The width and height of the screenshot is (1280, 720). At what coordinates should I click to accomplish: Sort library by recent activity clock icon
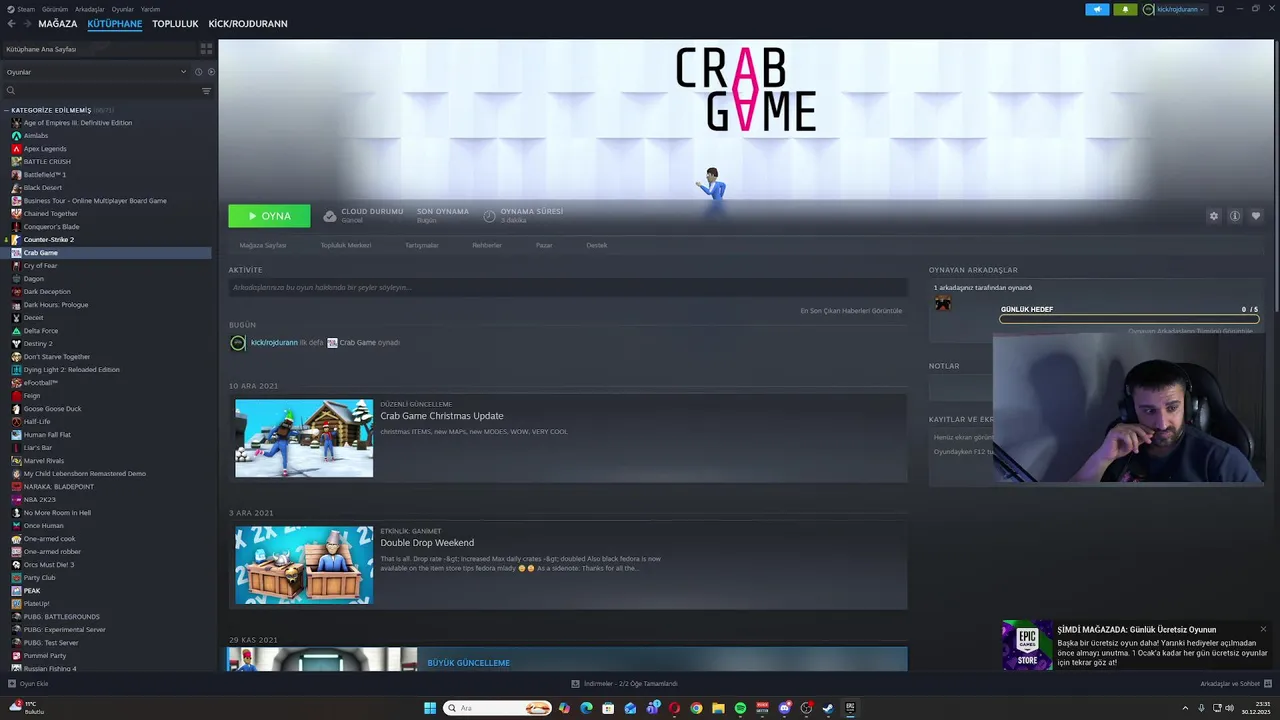(198, 72)
